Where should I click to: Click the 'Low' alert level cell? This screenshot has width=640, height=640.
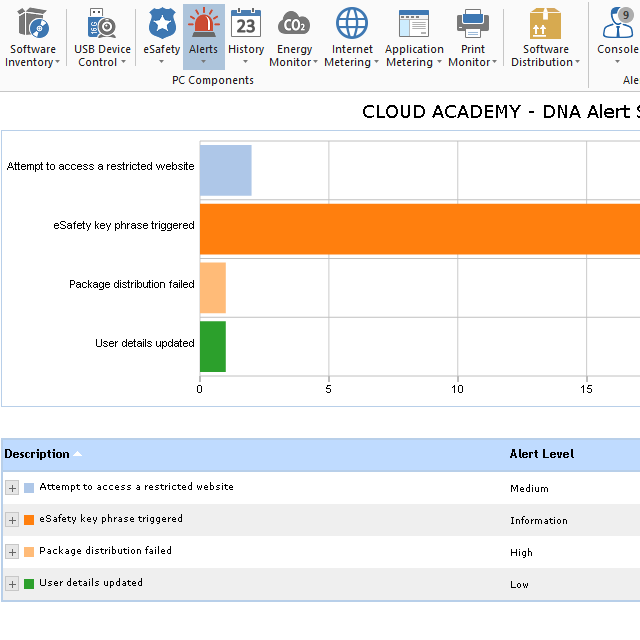[519, 584]
